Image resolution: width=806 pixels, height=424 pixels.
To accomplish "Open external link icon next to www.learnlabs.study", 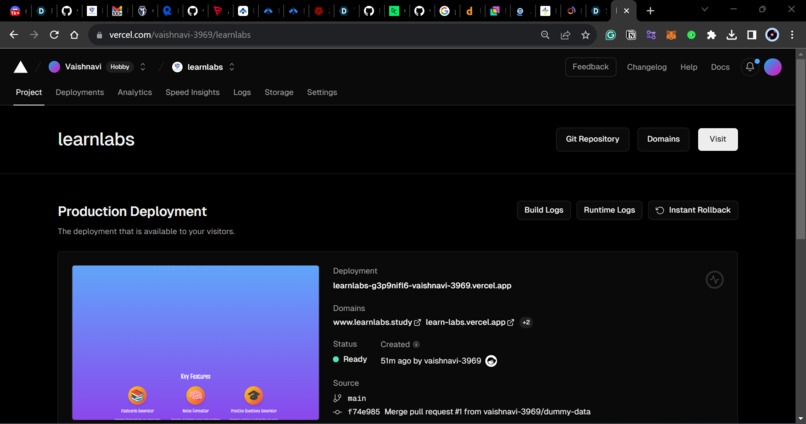I will coord(417,322).
